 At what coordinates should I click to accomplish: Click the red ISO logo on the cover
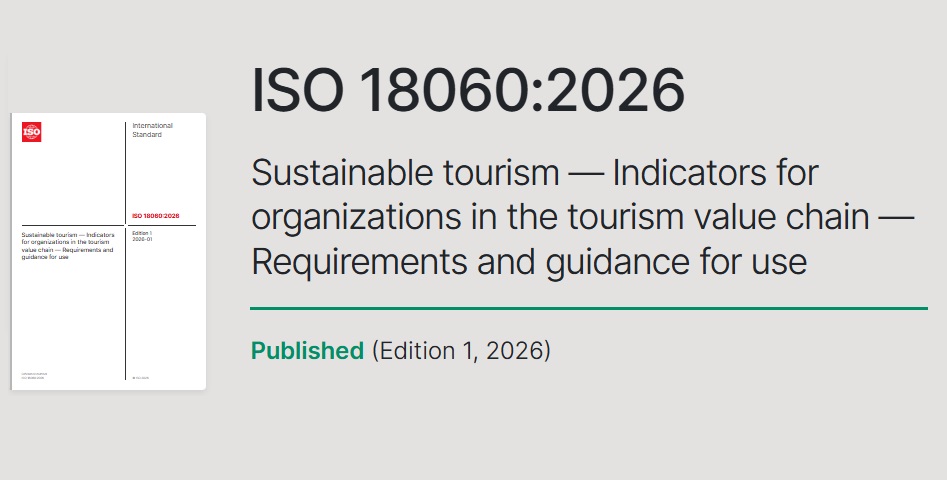31,131
